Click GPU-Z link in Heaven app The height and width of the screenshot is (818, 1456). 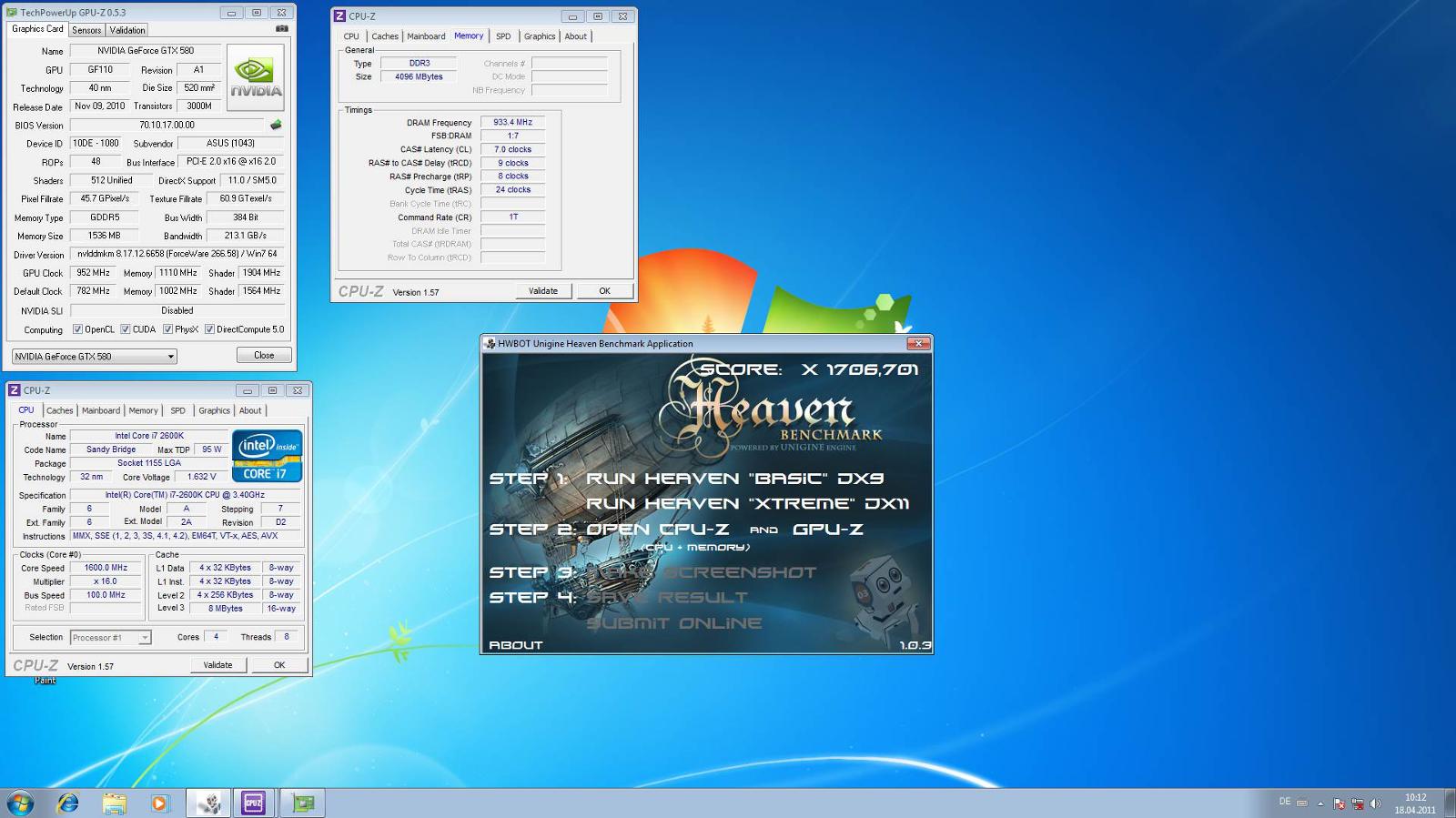click(828, 530)
